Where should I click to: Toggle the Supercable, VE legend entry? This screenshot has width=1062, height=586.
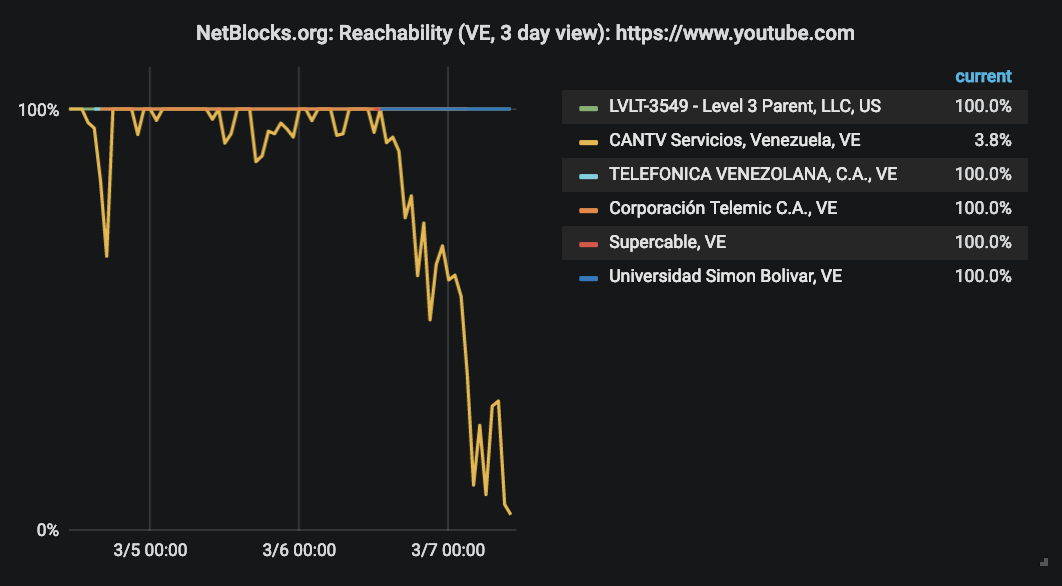coord(667,242)
